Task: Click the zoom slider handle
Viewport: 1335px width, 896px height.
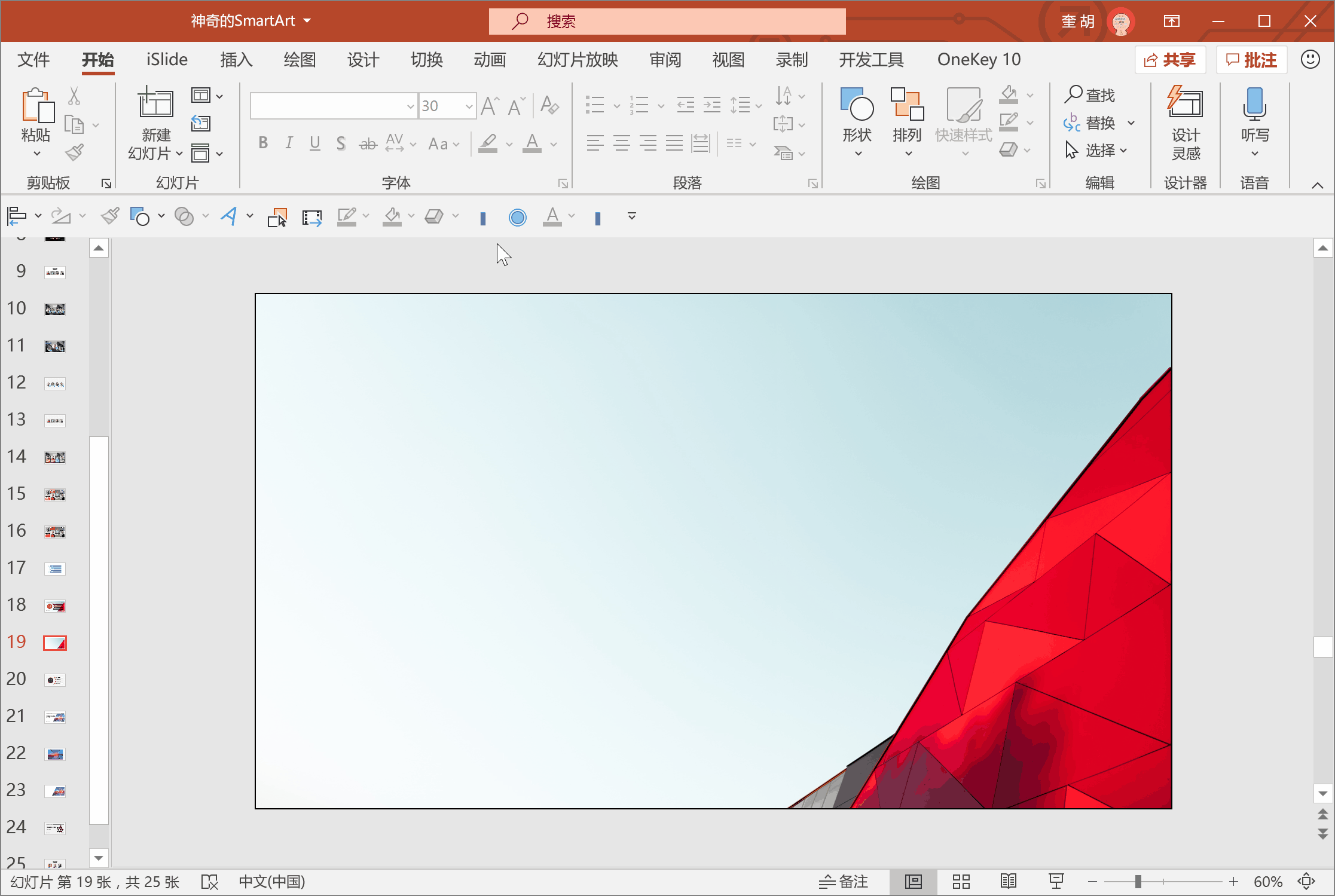Action: pyautogui.click(x=1138, y=882)
